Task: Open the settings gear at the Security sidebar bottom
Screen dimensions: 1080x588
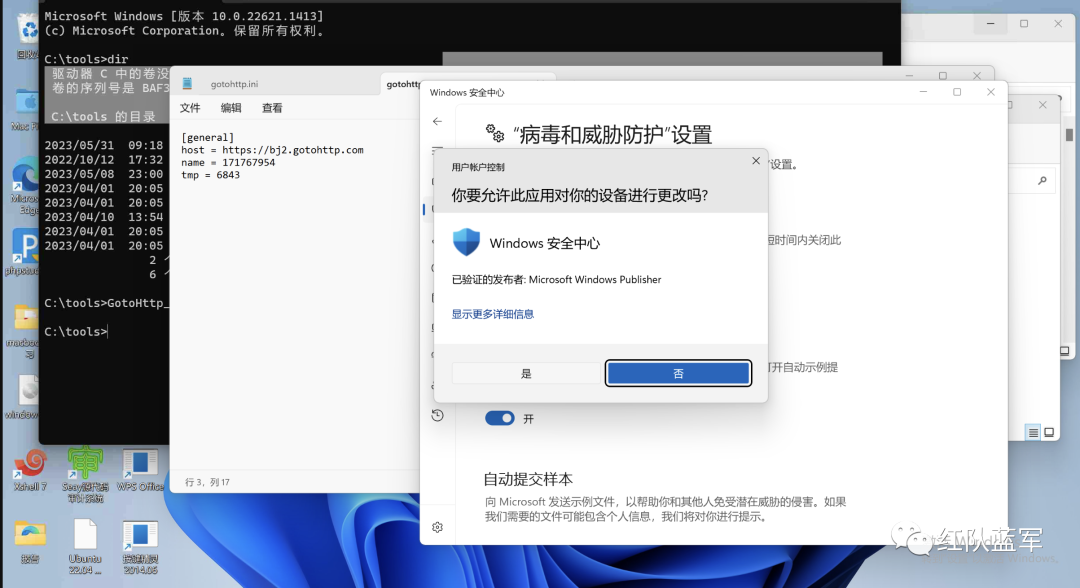Action: pyautogui.click(x=437, y=527)
